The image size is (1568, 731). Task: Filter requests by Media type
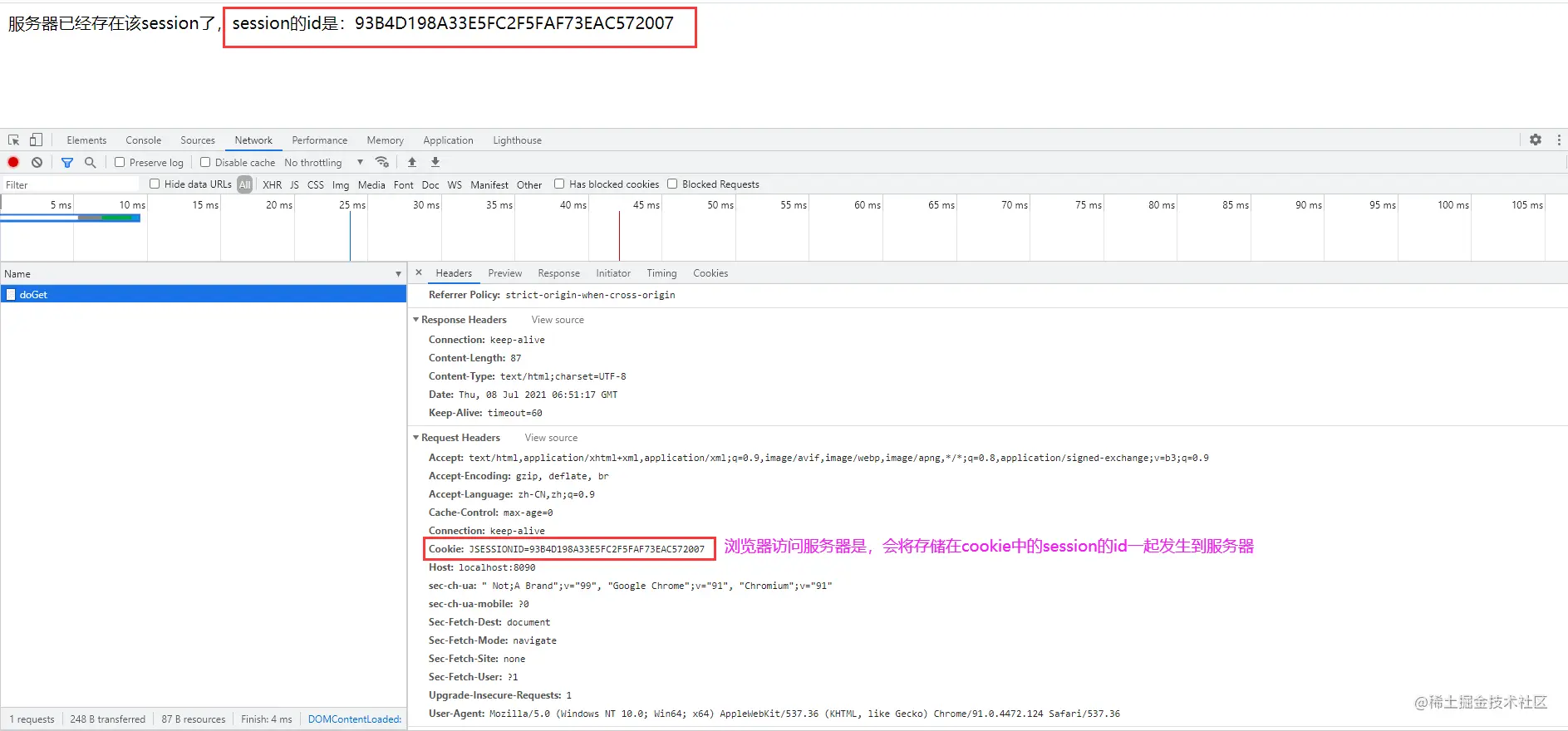click(x=371, y=184)
